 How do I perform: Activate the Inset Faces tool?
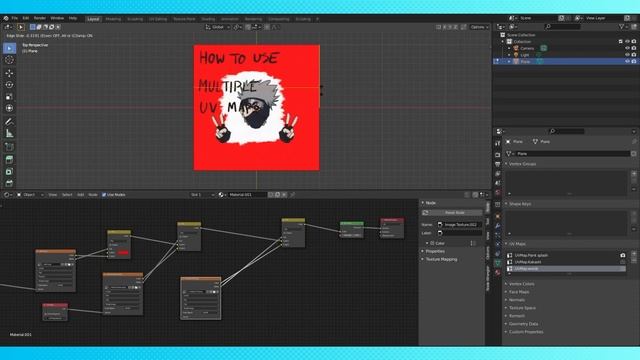(9, 171)
